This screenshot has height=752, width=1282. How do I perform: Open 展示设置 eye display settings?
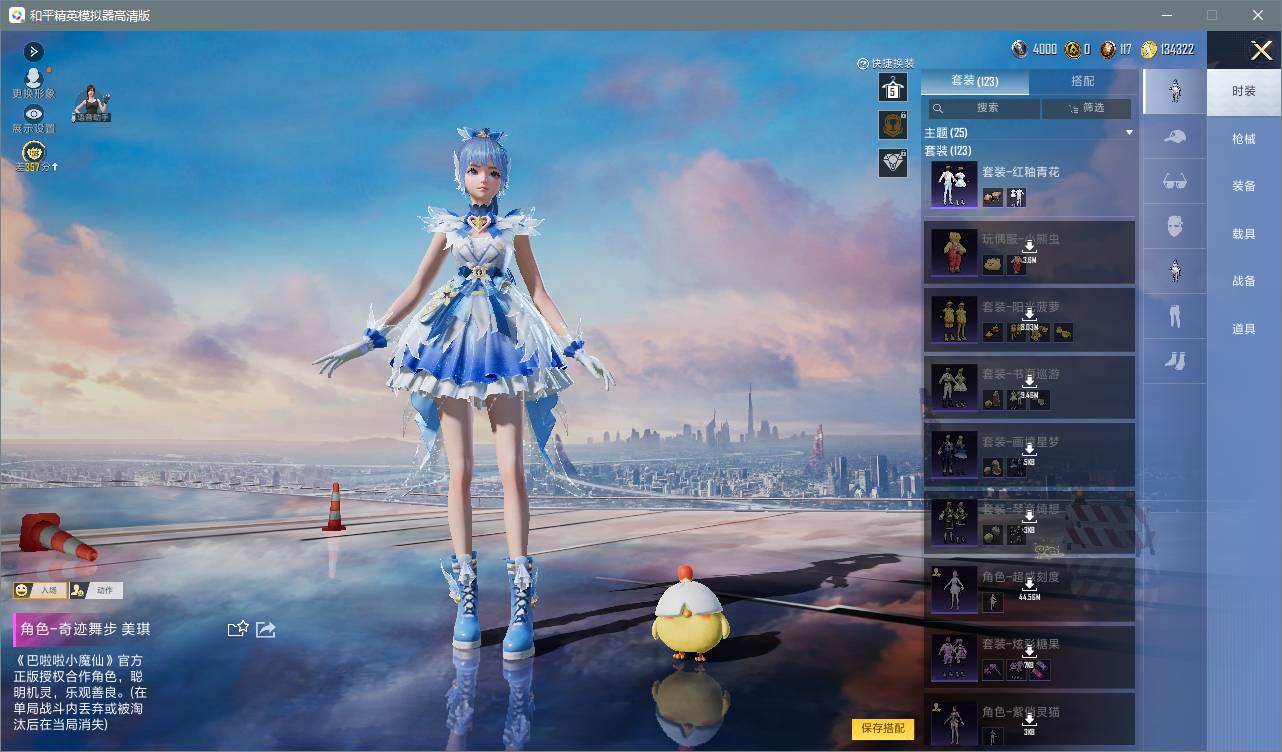click(33, 113)
